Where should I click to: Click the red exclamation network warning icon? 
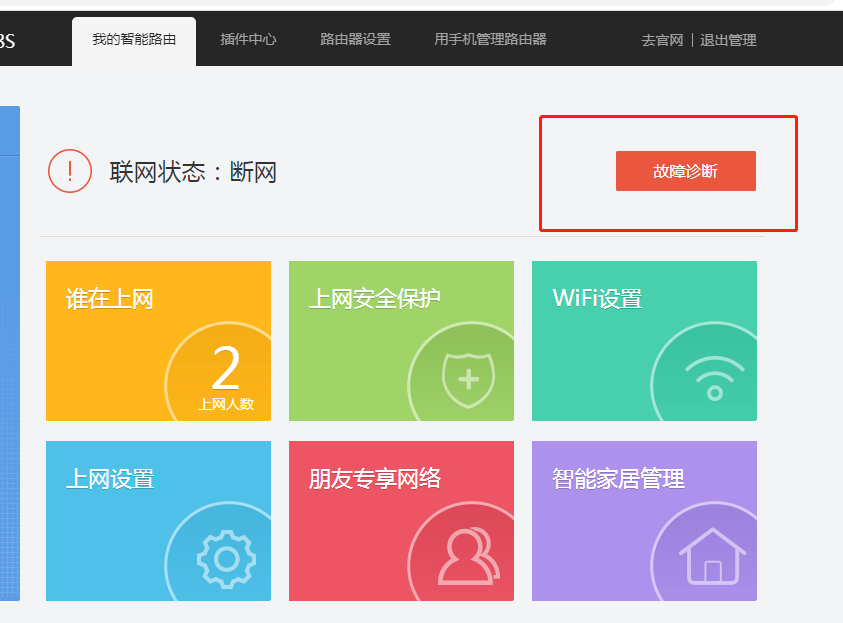(70, 171)
